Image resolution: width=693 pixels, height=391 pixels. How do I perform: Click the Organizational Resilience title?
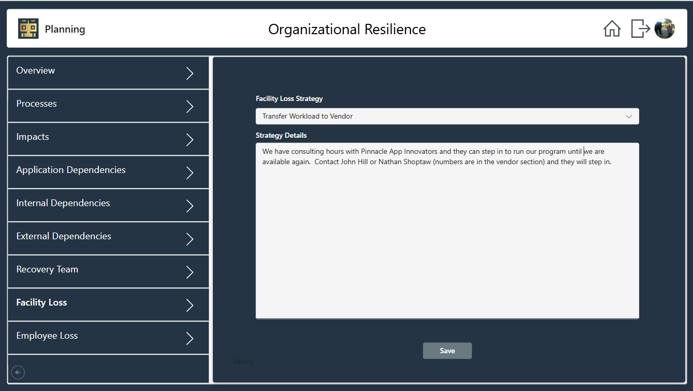point(347,29)
